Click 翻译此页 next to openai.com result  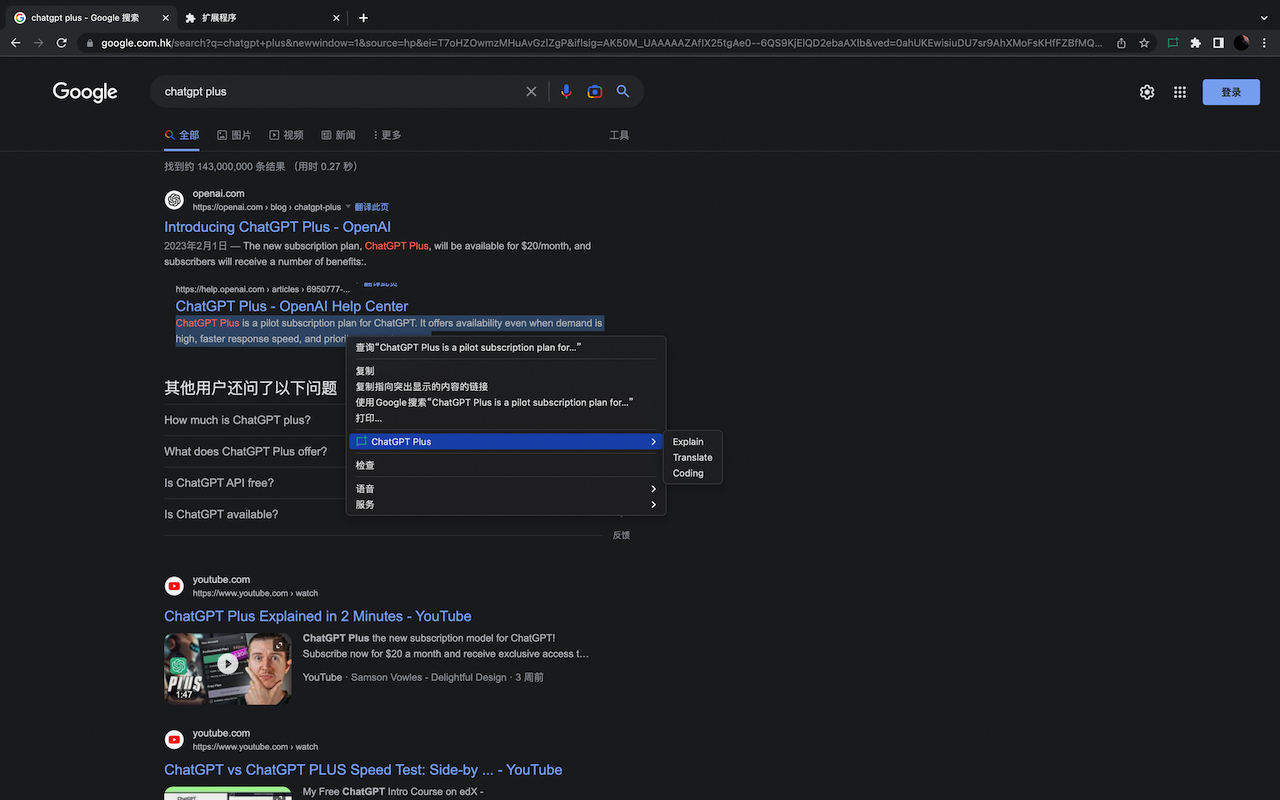372,207
